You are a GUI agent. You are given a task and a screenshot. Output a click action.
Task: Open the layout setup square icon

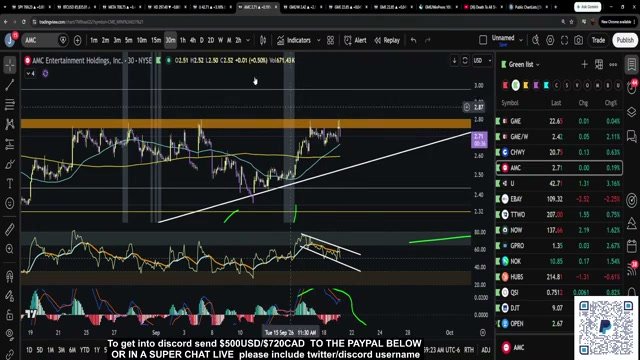483,40
